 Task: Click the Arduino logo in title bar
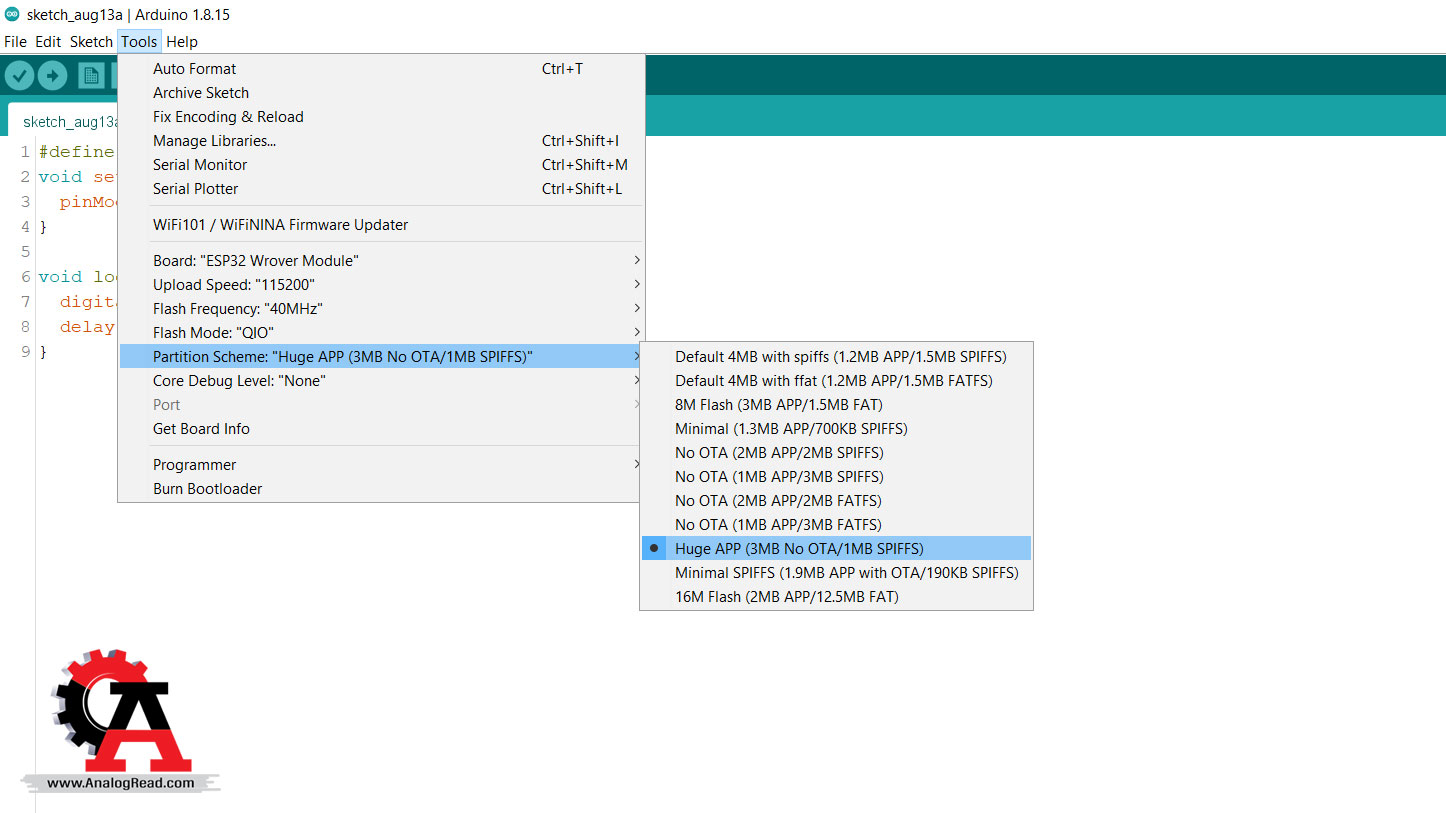point(12,14)
